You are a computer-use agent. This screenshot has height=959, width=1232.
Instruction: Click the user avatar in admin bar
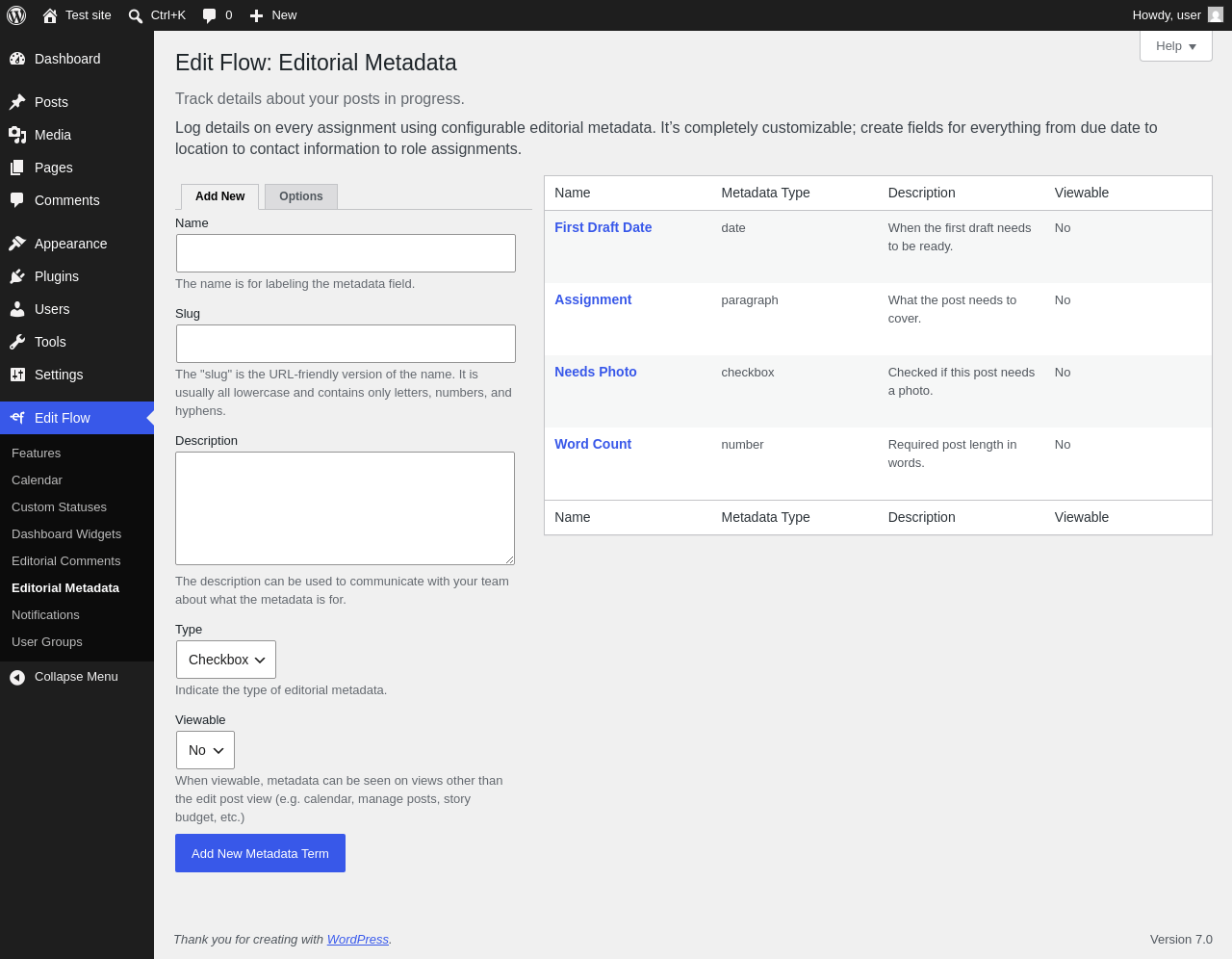(x=1216, y=14)
